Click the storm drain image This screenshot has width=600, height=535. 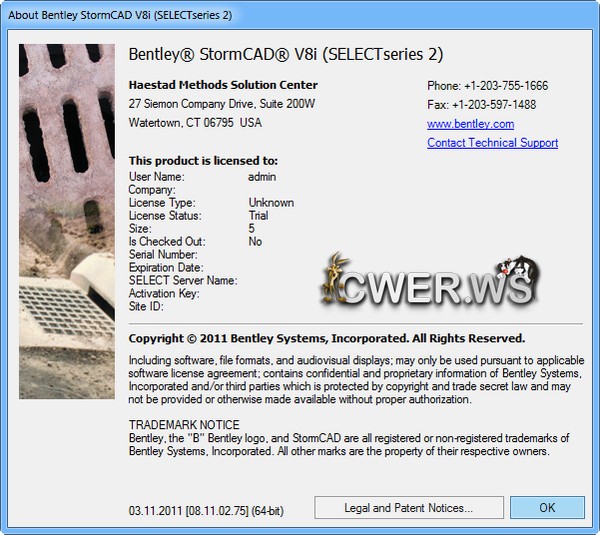point(67,221)
